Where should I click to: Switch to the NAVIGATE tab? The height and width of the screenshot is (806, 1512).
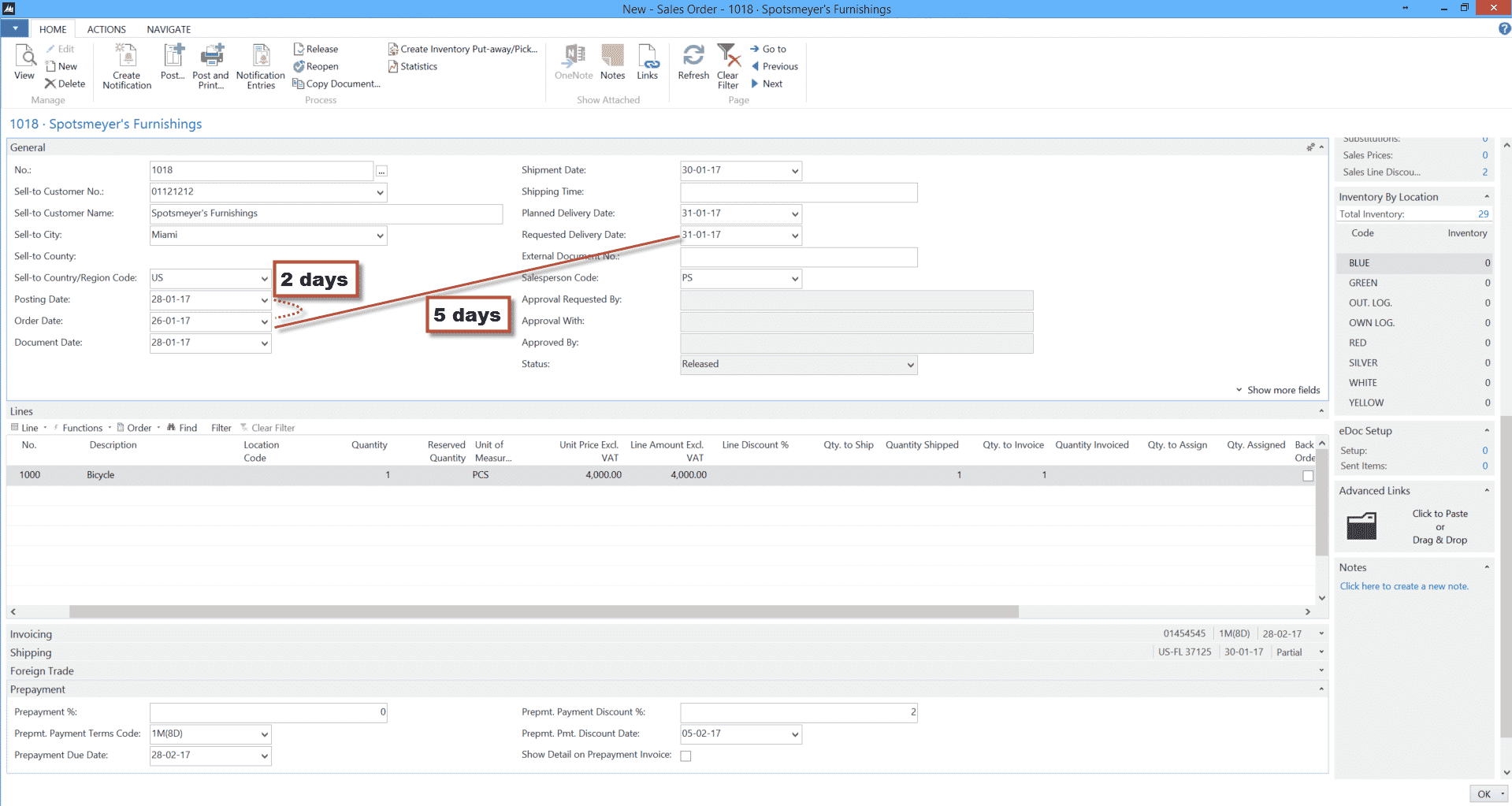pos(169,29)
